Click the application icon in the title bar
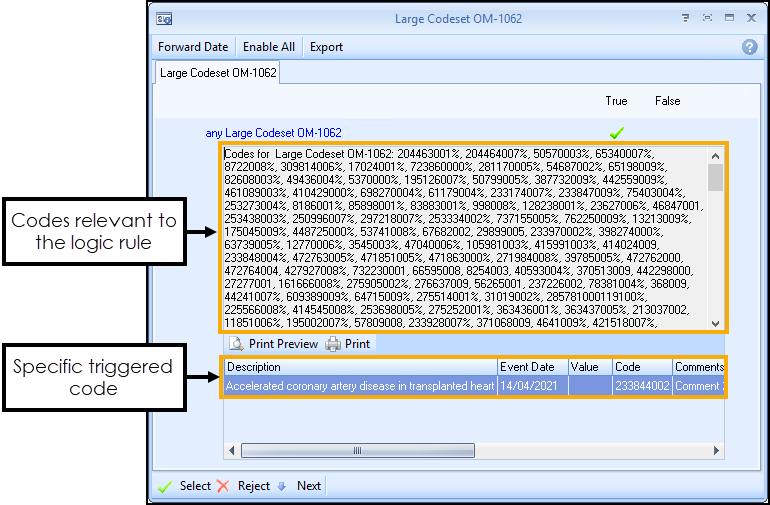The height and width of the screenshot is (505, 770). (x=165, y=18)
